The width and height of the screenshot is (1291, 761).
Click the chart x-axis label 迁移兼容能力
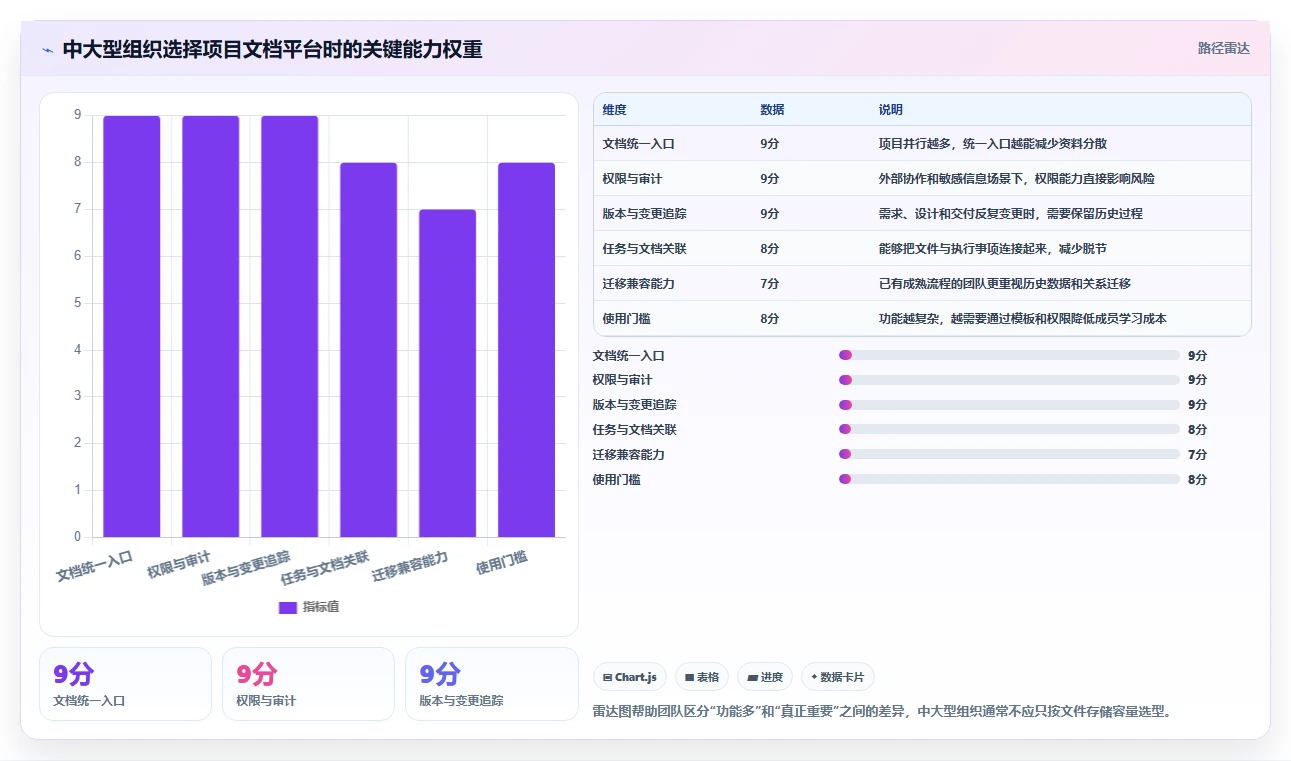(410, 567)
